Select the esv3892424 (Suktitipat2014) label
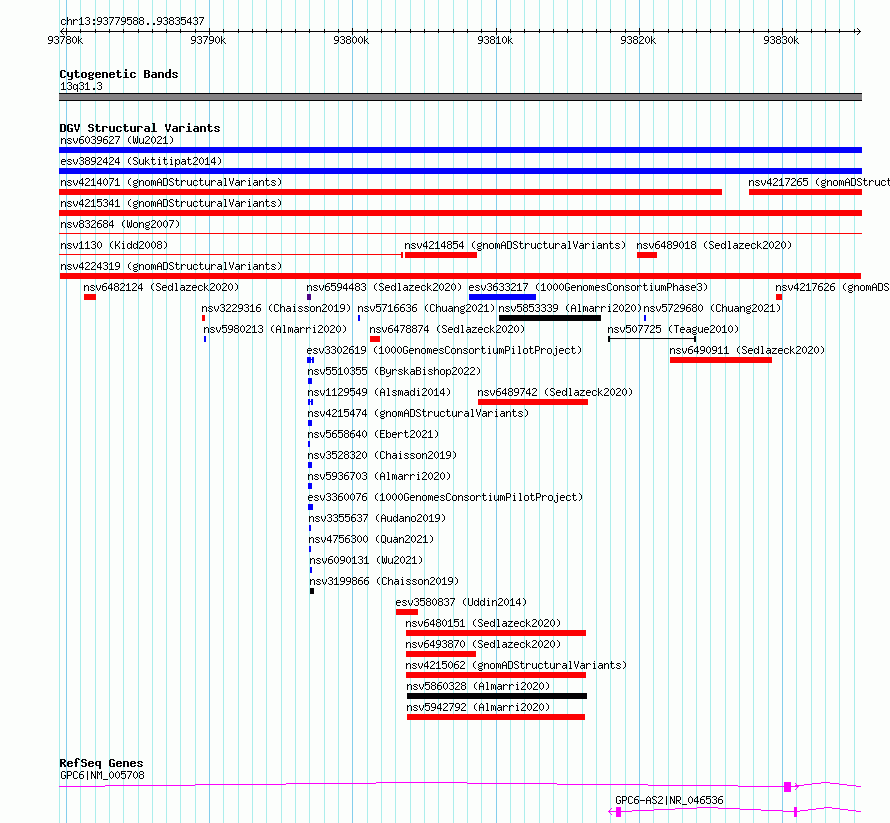890x823 pixels. 141,161
